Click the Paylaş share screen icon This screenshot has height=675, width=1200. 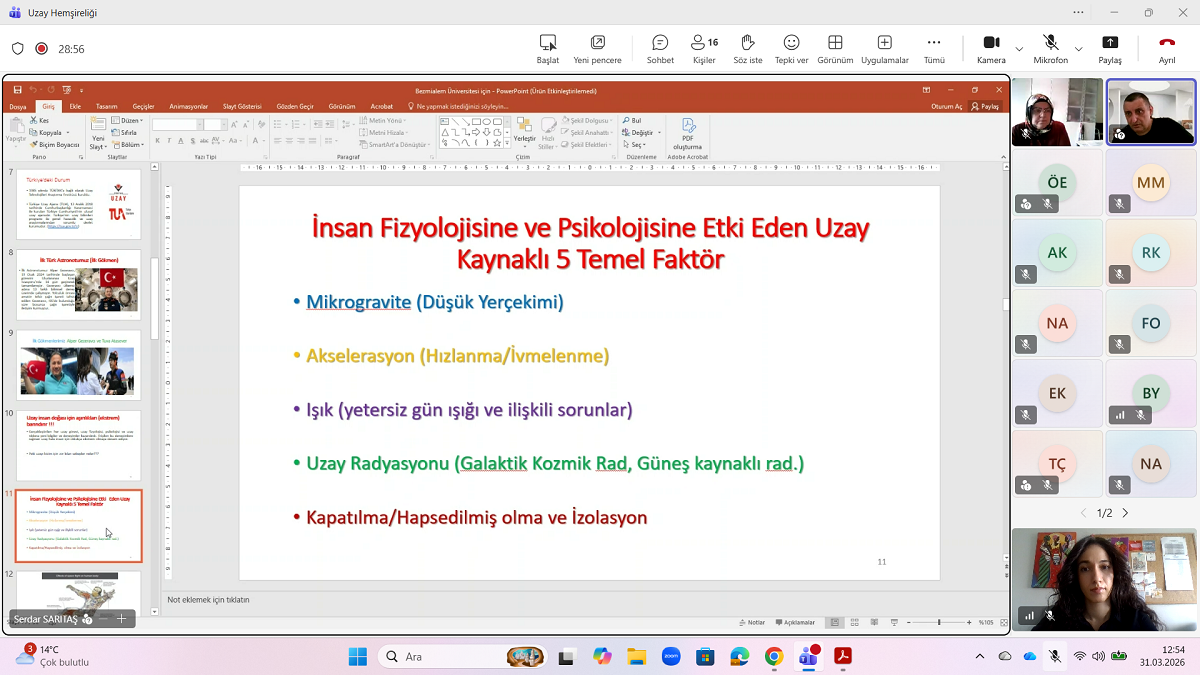pyautogui.click(x=1110, y=48)
